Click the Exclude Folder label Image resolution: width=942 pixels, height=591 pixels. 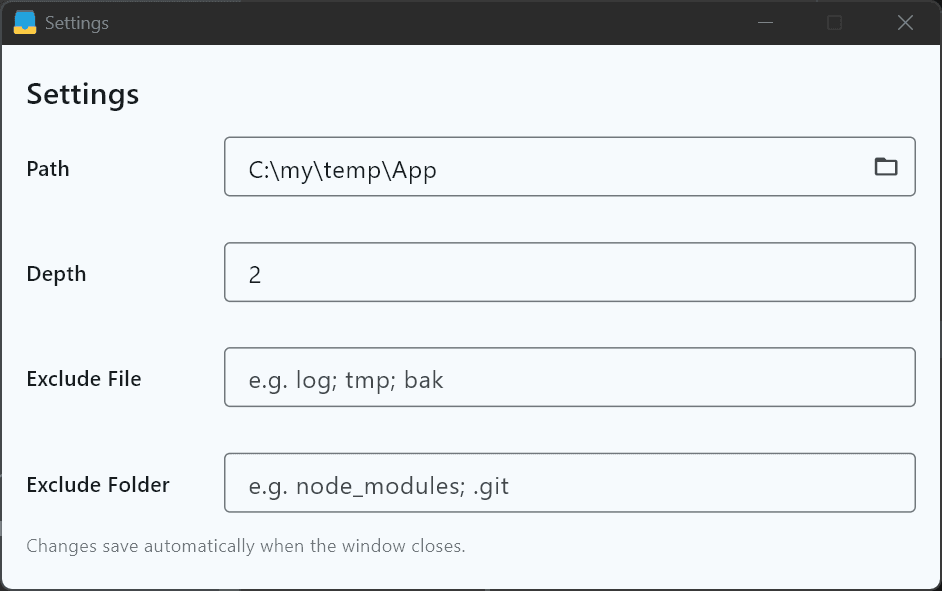click(x=97, y=485)
